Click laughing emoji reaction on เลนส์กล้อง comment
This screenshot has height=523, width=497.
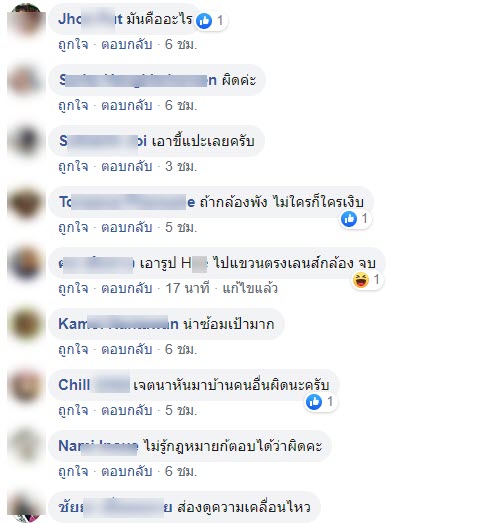(361, 280)
